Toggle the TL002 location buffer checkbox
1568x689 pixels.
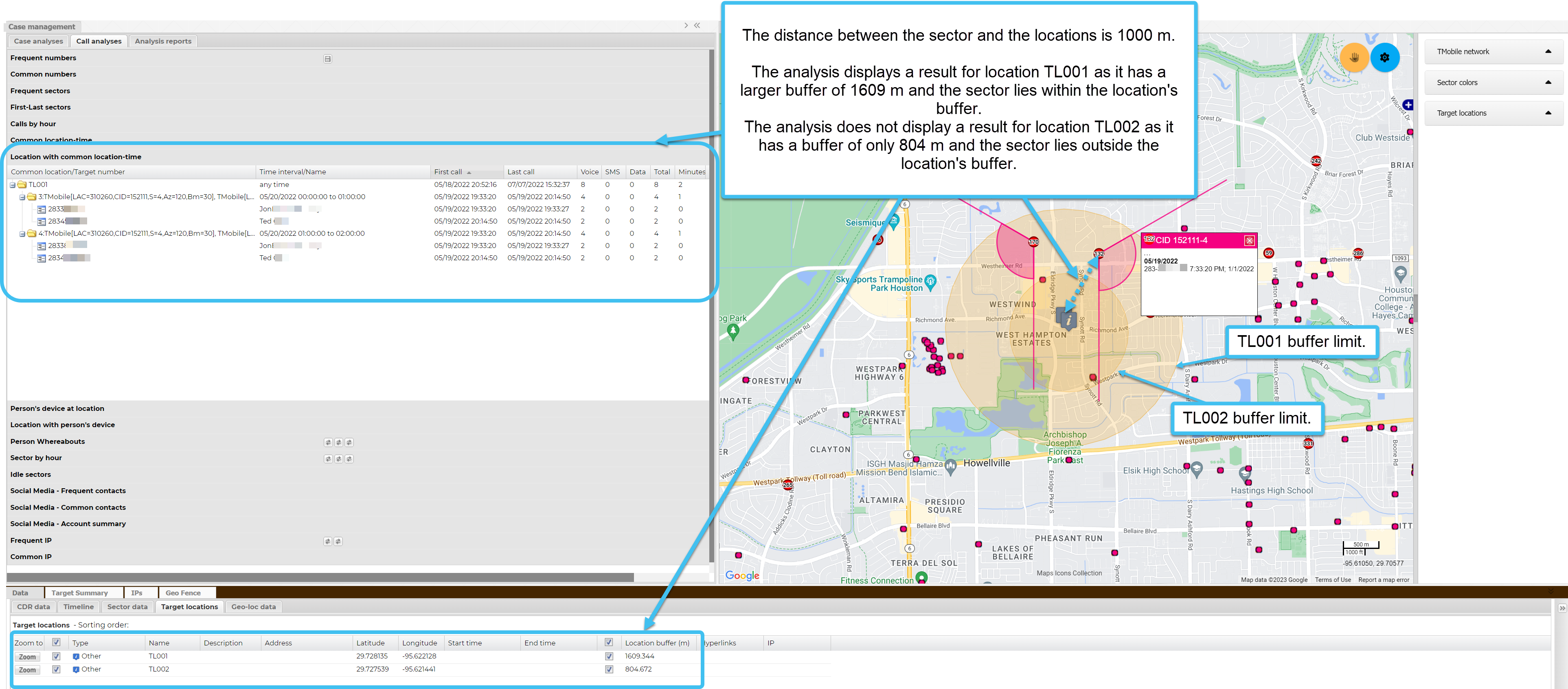[609, 669]
